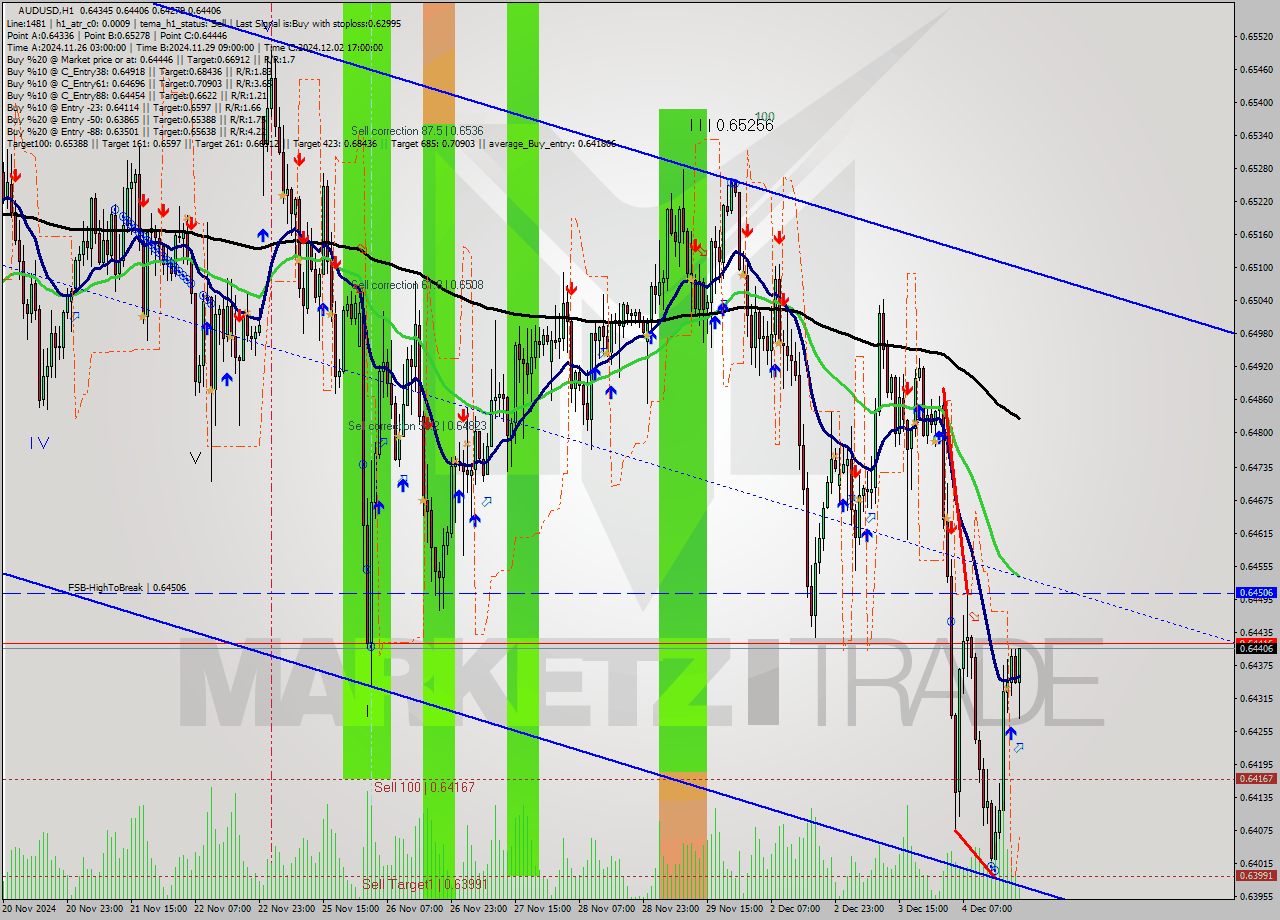Click 0.64800 on the price scale

1256,432
